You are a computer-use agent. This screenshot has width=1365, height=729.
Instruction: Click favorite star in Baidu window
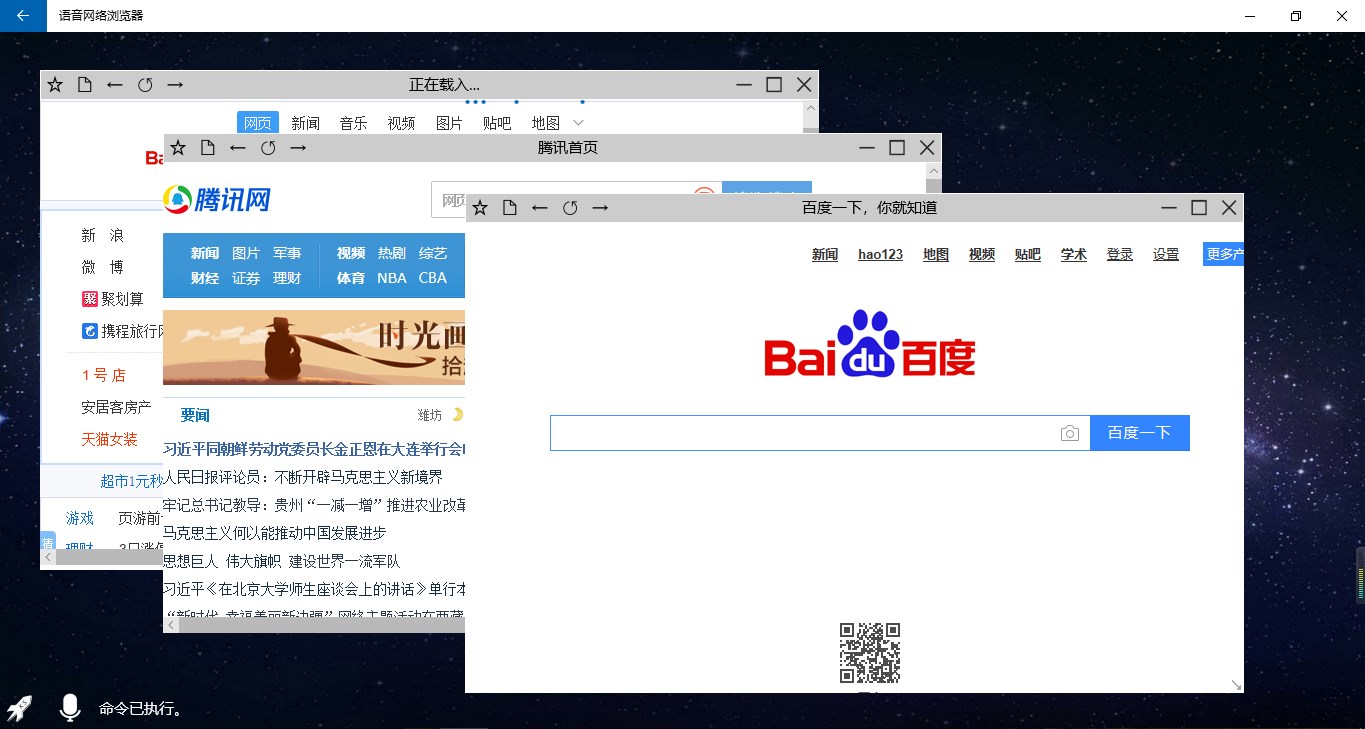tap(480, 208)
